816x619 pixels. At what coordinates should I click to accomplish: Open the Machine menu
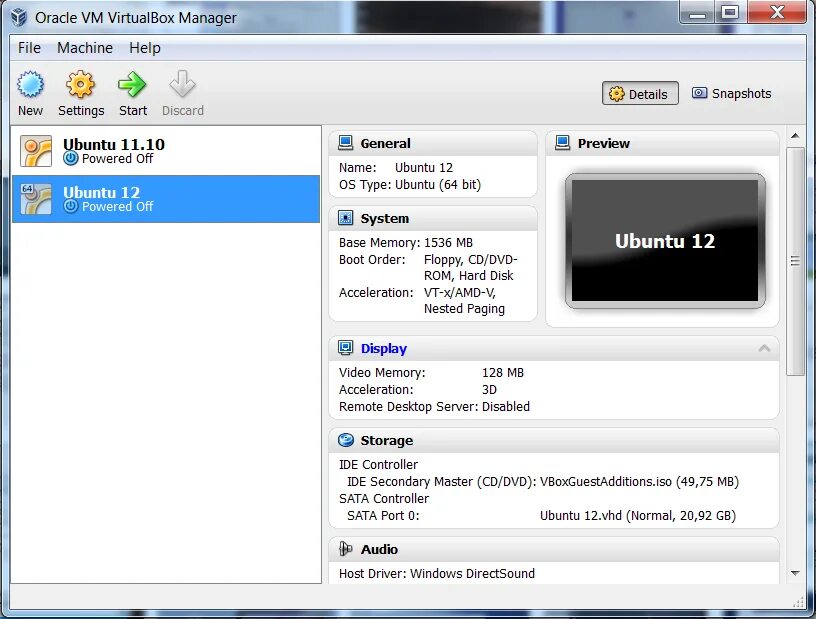pyautogui.click(x=85, y=48)
